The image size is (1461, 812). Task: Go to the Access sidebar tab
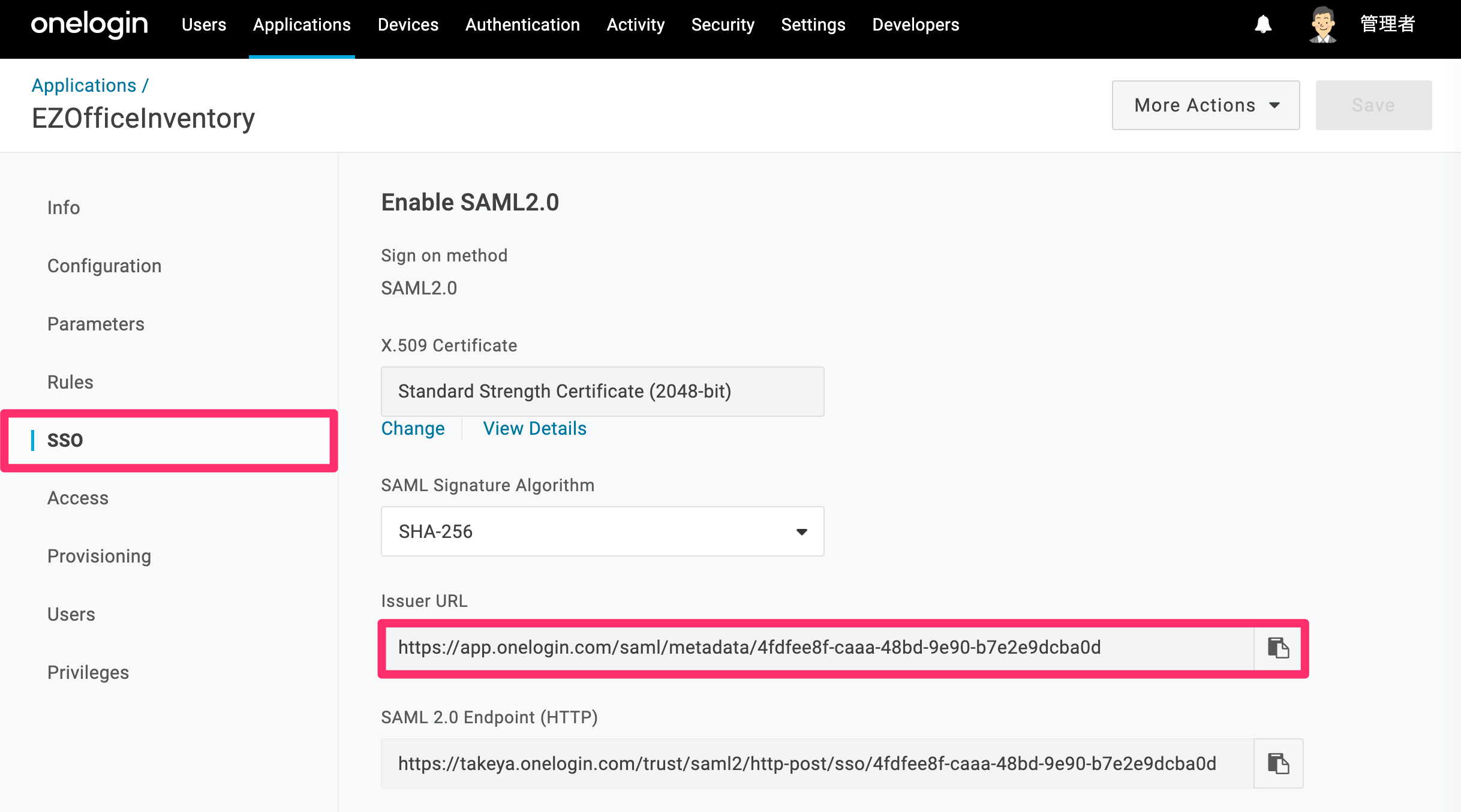click(x=78, y=498)
